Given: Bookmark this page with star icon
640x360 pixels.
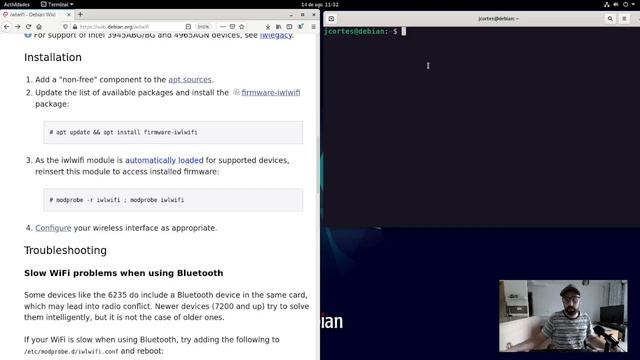Looking at the screenshot, I should point(242,27).
